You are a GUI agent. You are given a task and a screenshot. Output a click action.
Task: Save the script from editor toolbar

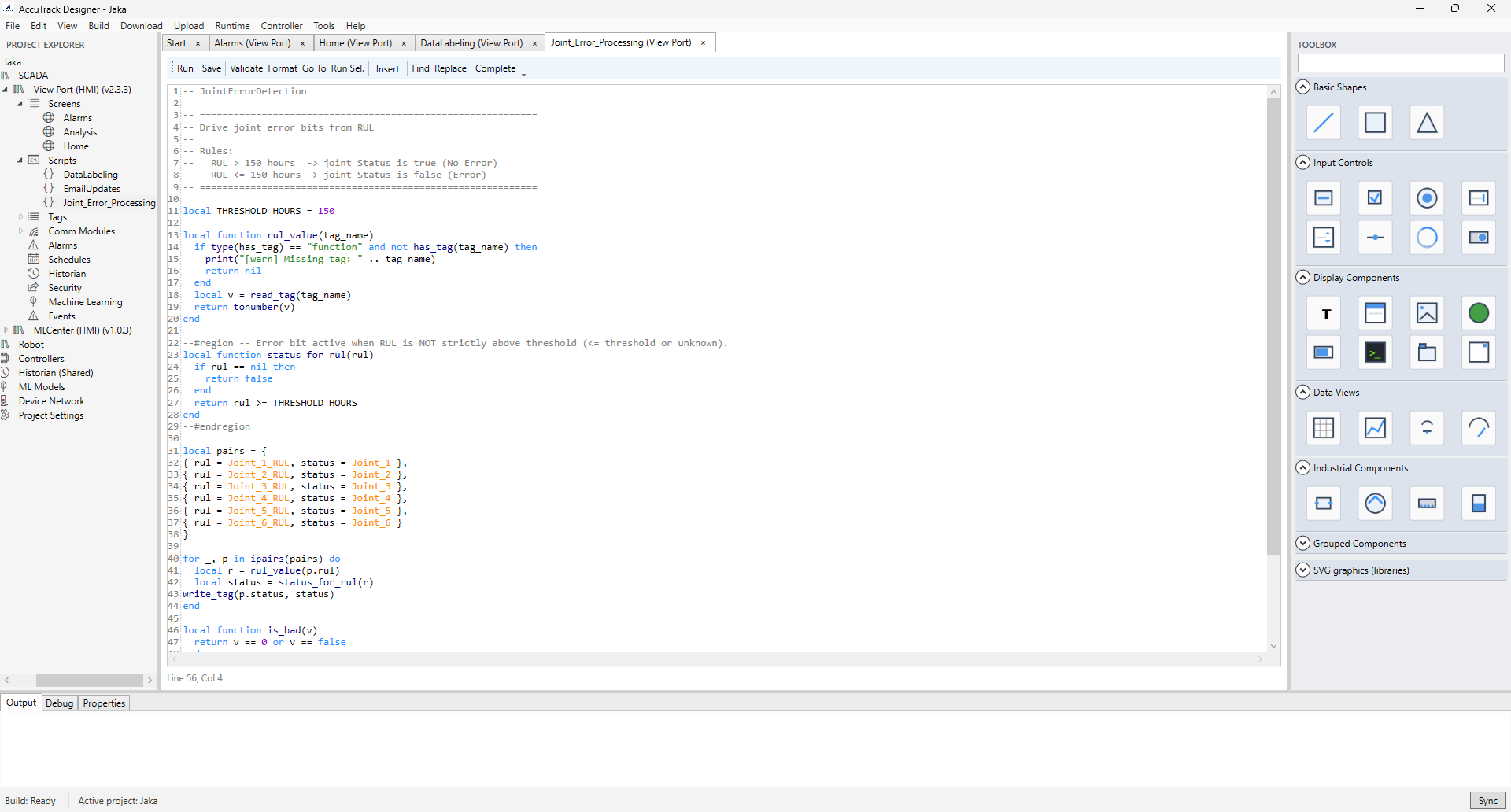pyautogui.click(x=212, y=68)
